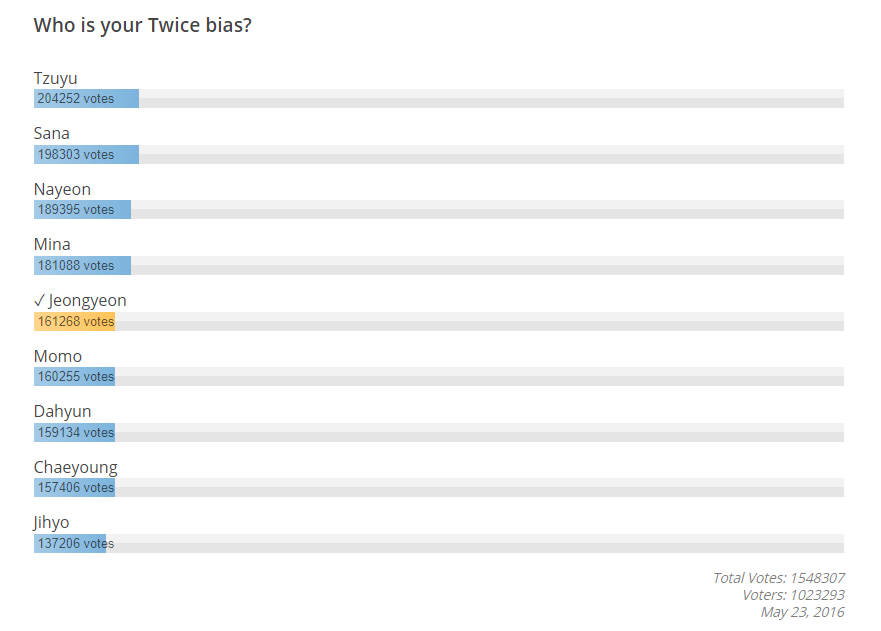This screenshot has width=881, height=631.
Task: Click Momo's 160255 votes bar
Action: tap(74, 377)
